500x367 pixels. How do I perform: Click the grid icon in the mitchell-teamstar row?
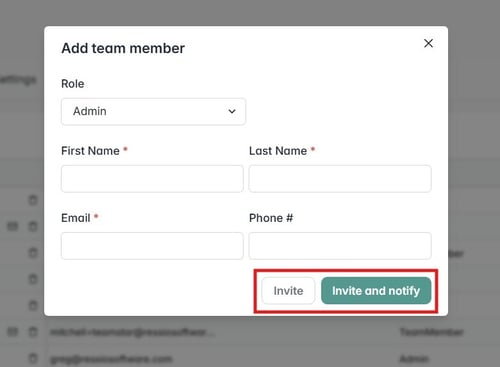pos(13,332)
